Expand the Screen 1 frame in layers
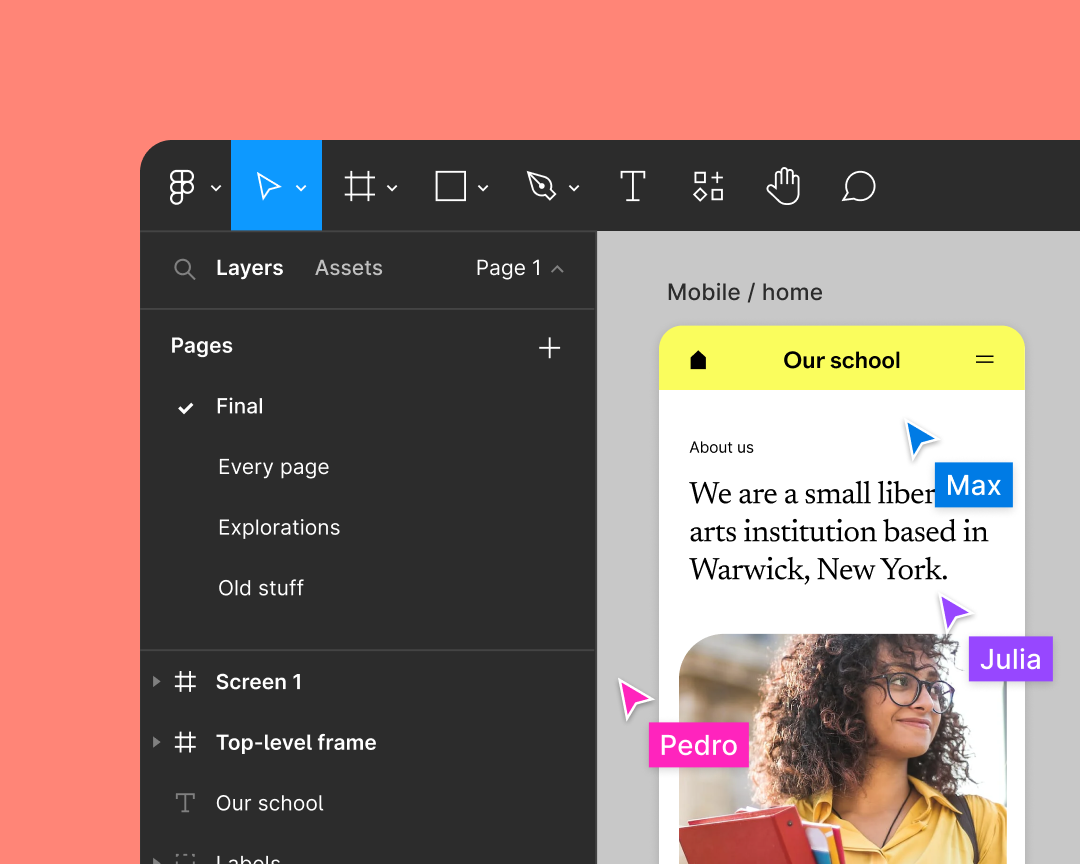 click(156, 682)
